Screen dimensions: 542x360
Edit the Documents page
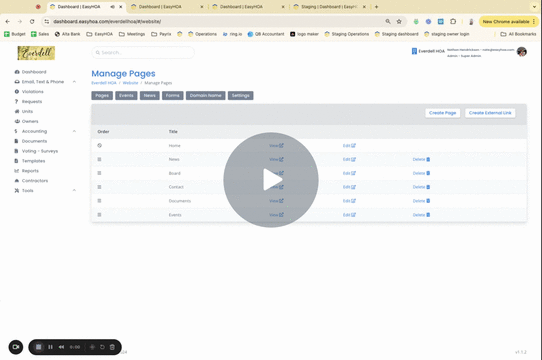click(x=349, y=201)
